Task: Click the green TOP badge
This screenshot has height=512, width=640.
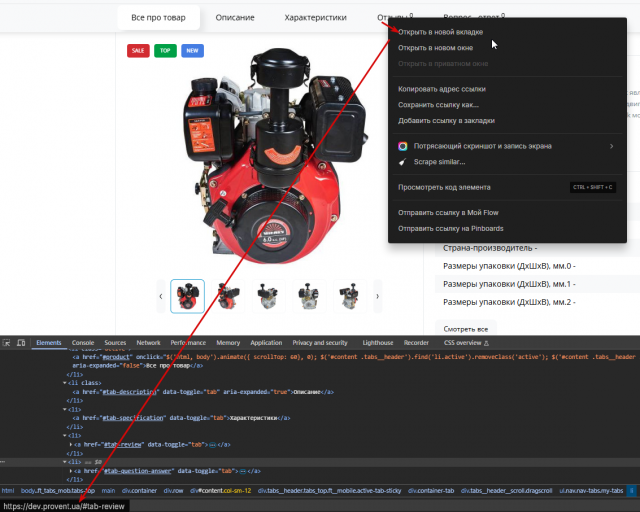Action: click(165, 51)
